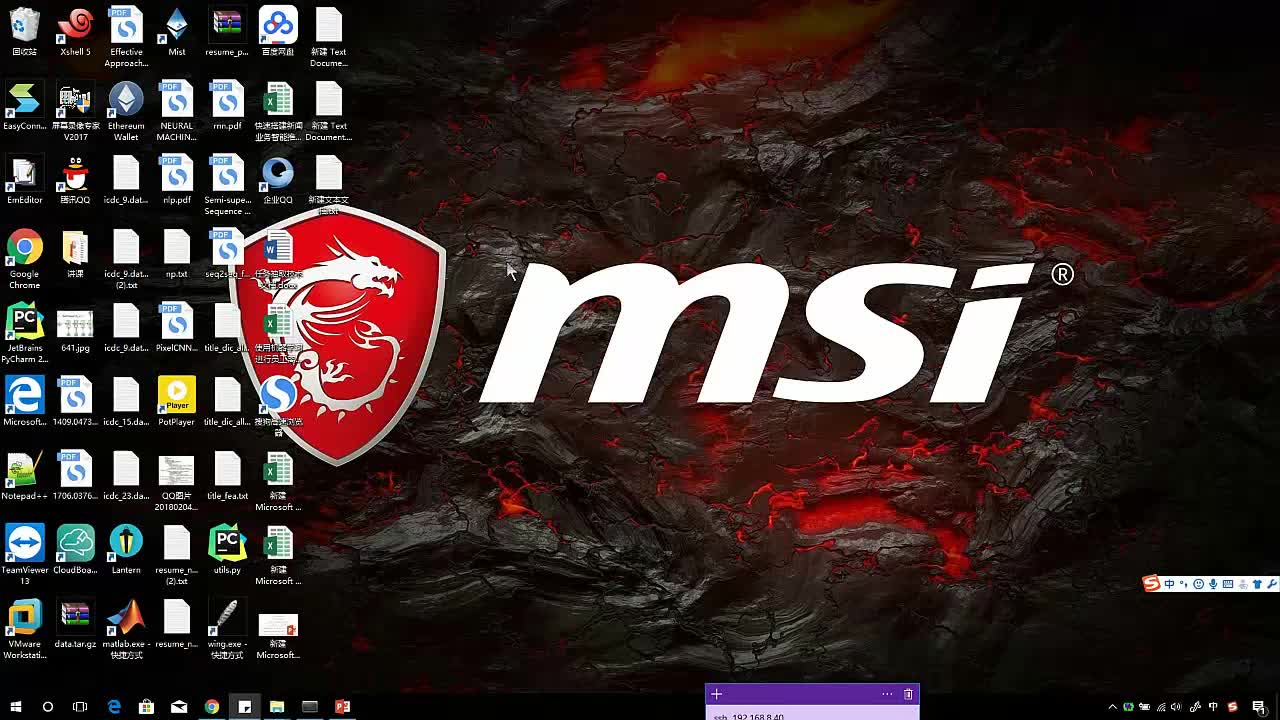Open File Explorer from taskbar

(277, 707)
